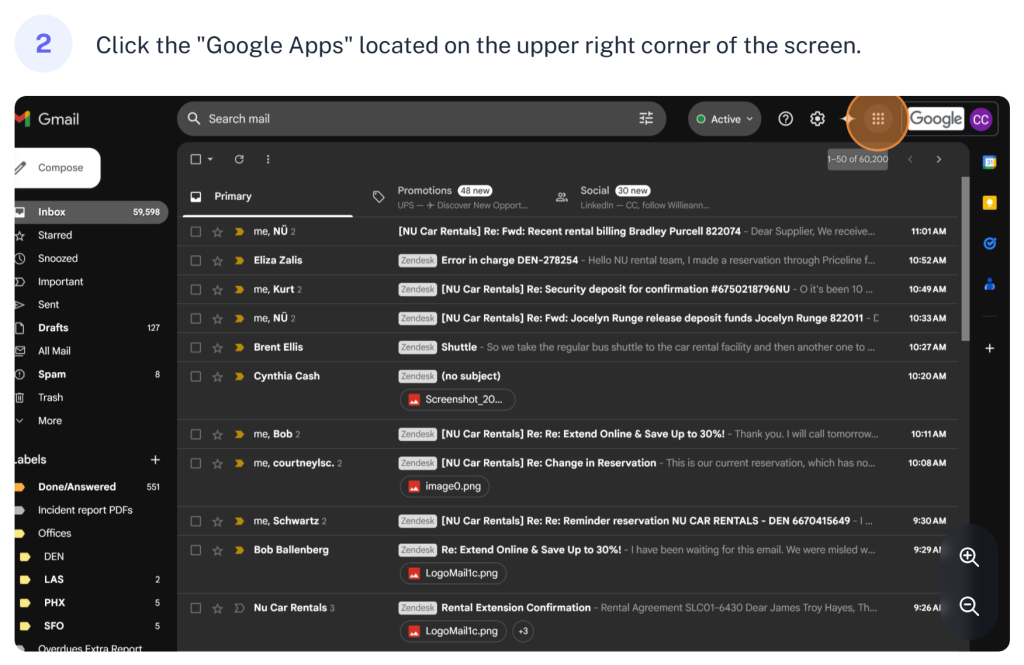Tick checkbox beside Cynthia Cash email
Screen dimensions: 1024x665
[x=196, y=377]
